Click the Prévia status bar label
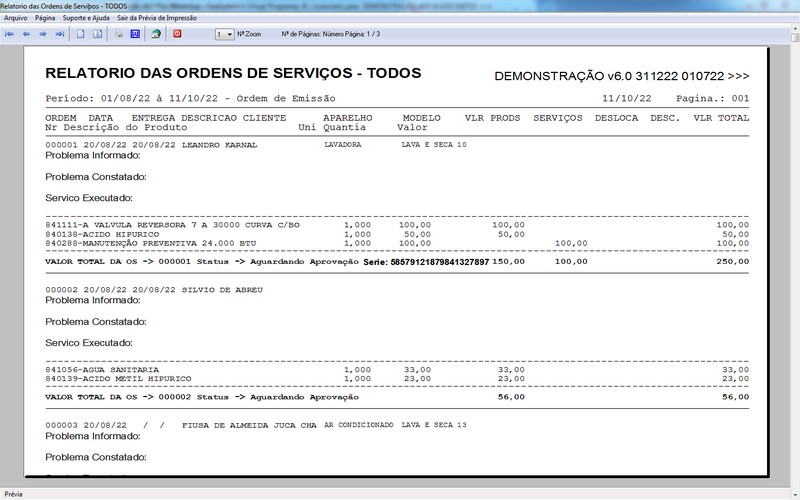Viewport: 800px width, 500px height. pyautogui.click(x=13, y=494)
